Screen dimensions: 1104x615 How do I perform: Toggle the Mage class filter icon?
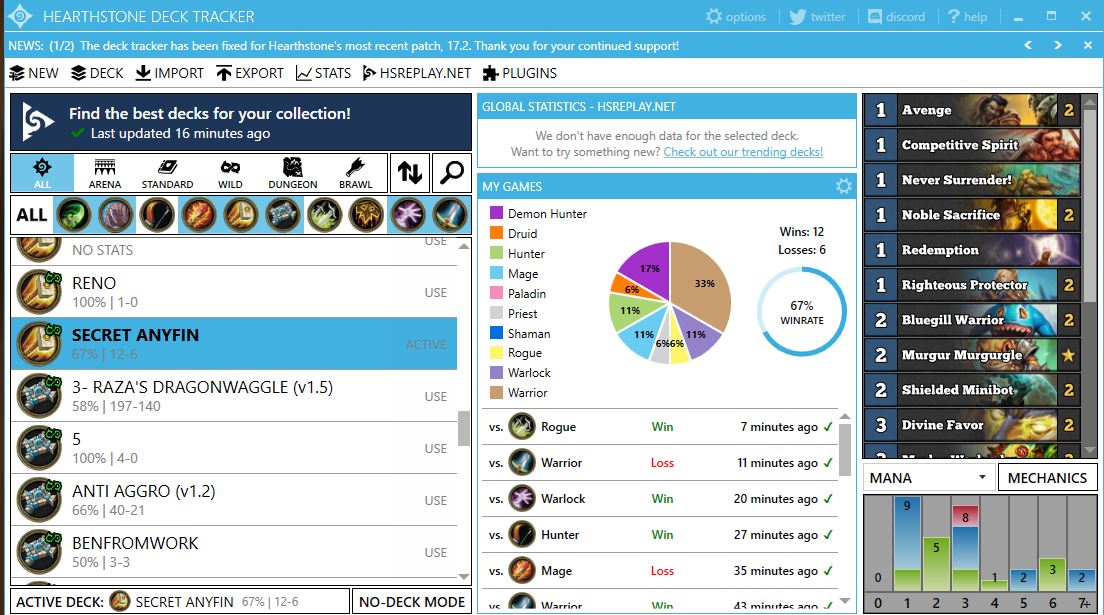pyautogui.click(x=199, y=215)
